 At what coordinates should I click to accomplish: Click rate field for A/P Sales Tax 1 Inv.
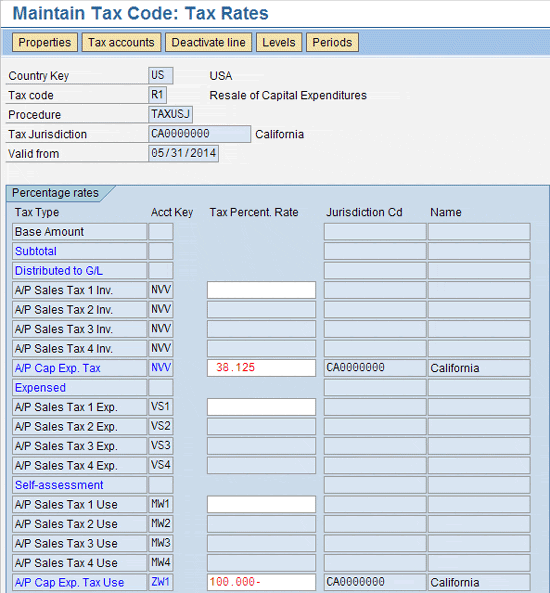tap(261, 290)
